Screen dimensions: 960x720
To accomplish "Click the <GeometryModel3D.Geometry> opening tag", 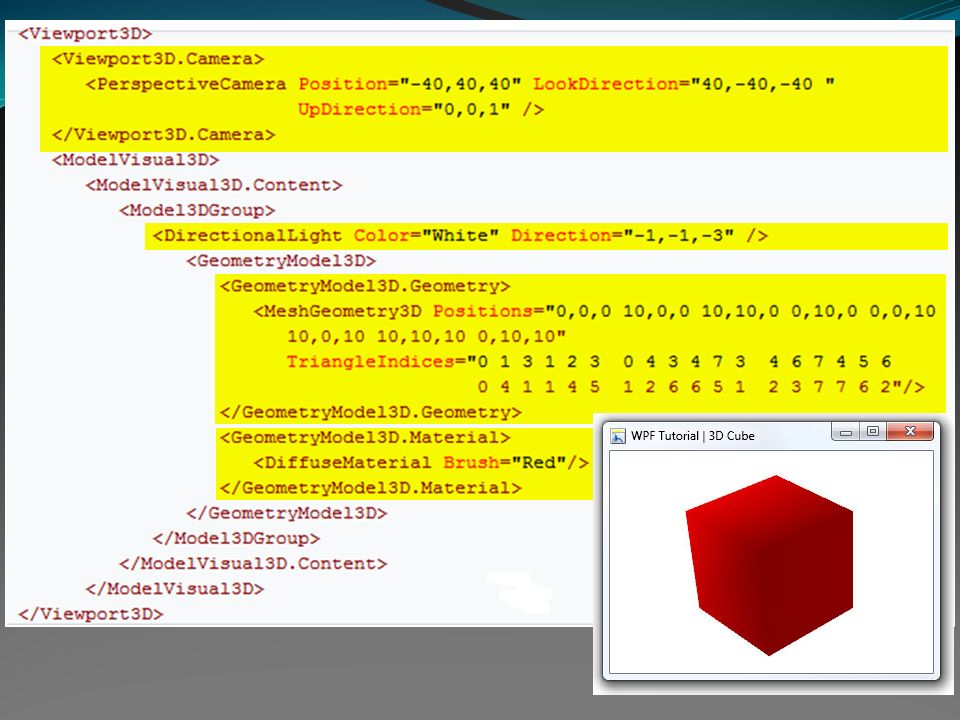I will click(365, 286).
